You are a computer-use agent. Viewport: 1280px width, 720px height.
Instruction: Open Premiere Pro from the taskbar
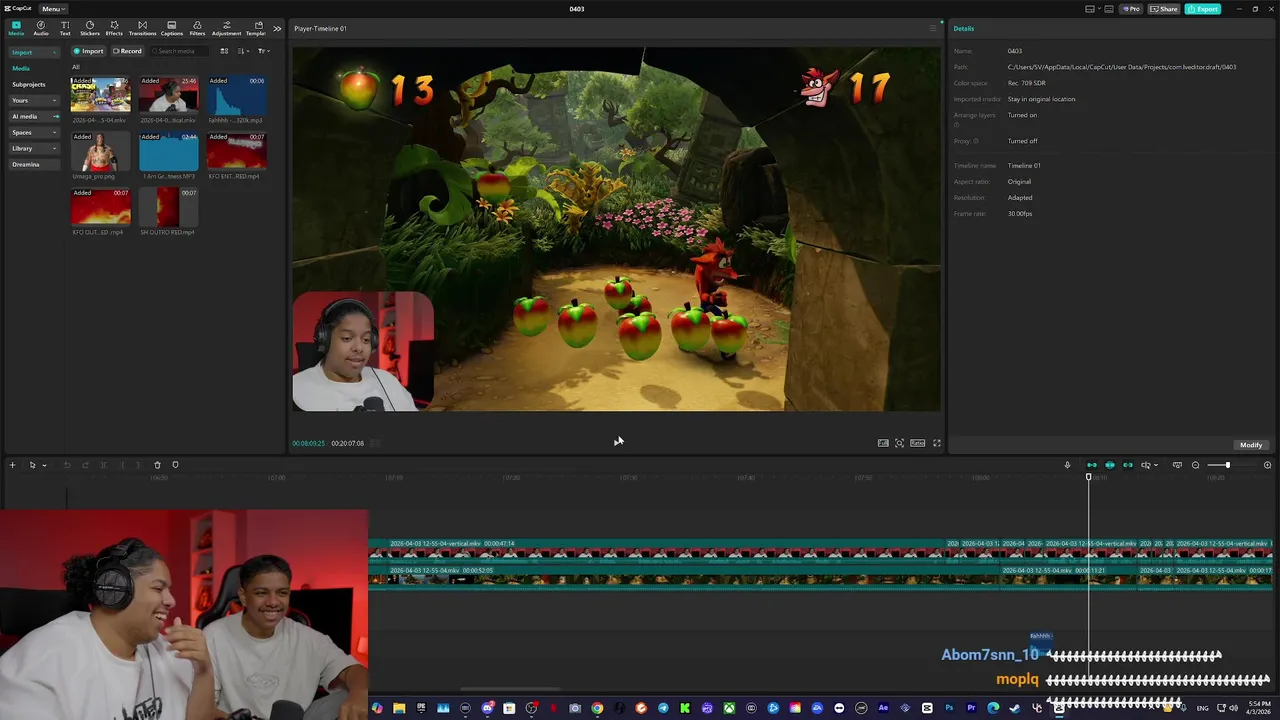pyautogui.click(x=971, y=708)
